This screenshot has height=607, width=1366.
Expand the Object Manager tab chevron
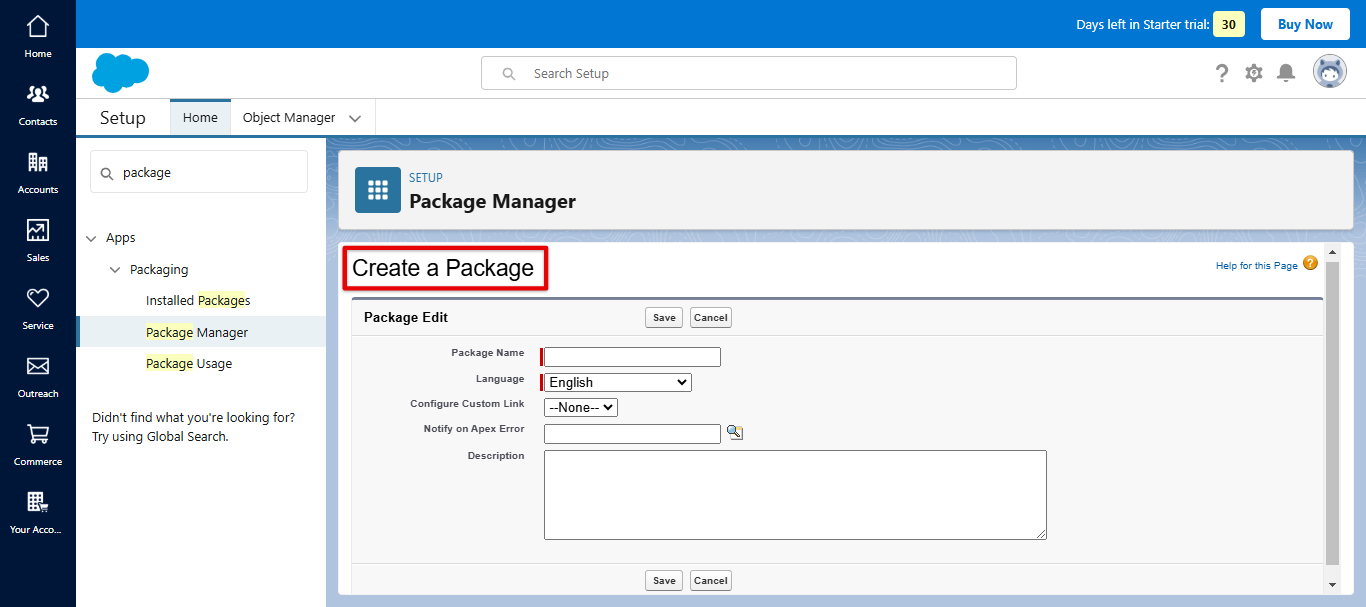click(x=355, y=118)
